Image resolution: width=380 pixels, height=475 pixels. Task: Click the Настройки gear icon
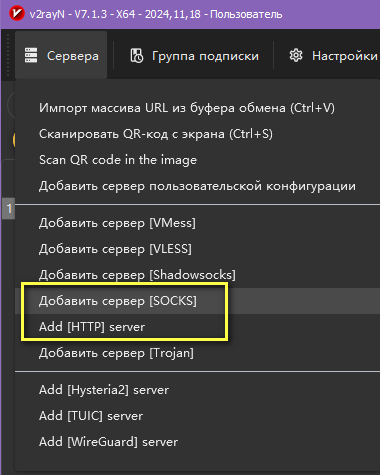click(x=296, y=55)
